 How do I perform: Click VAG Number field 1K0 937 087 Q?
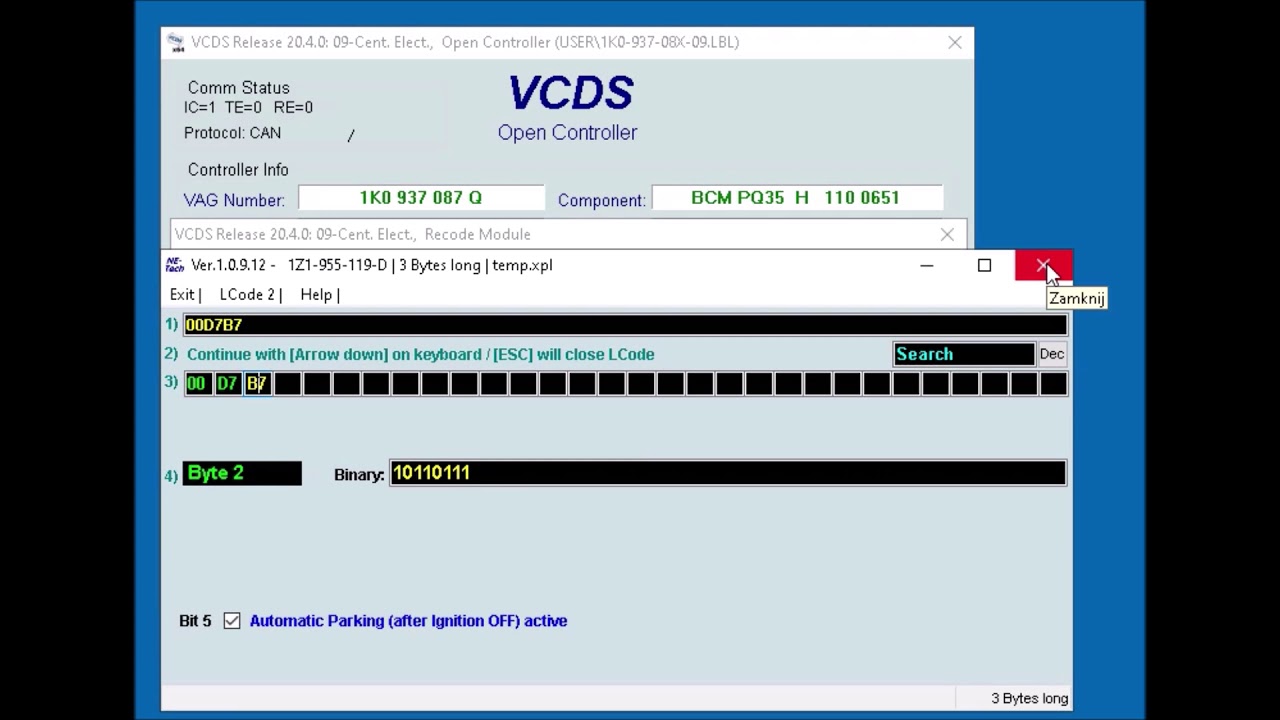(x=421, y=198)
